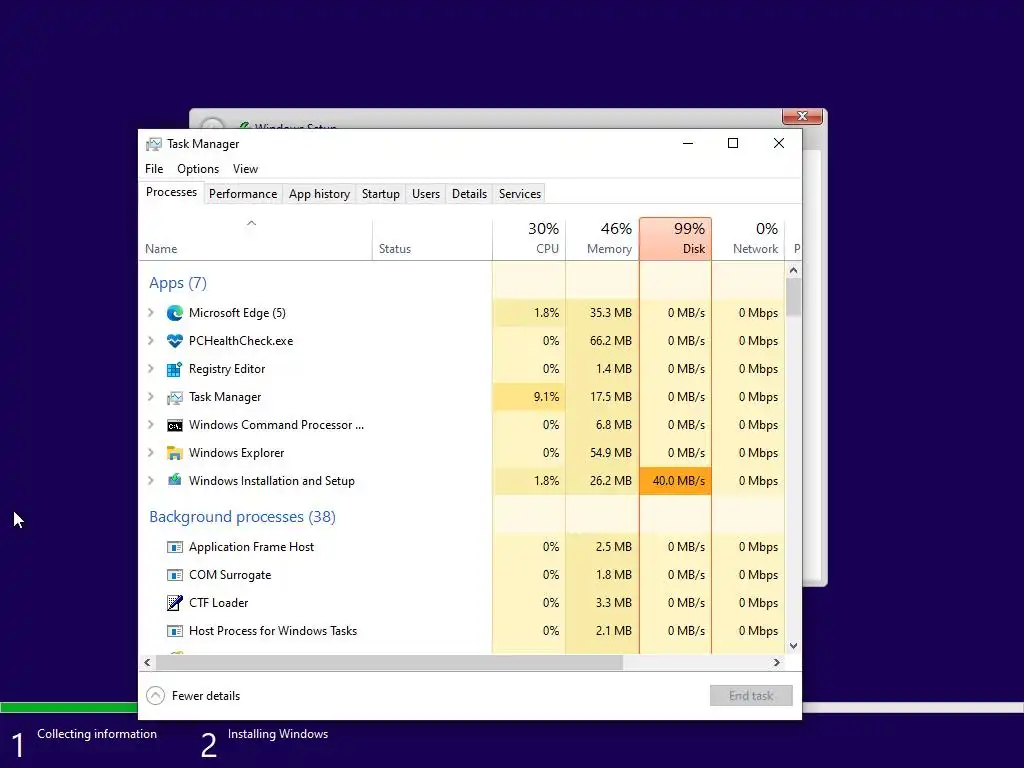
Task: Click Host Process for Windows Tasks icon
Action: coord(174,631)
